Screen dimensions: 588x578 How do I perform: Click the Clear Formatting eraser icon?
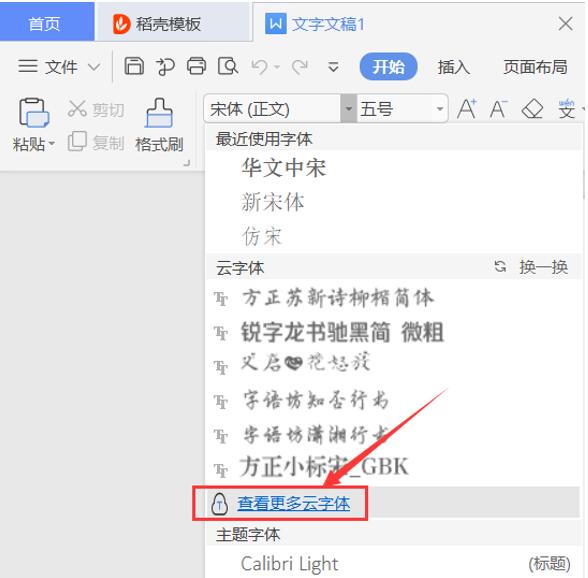pyautogui.click(x=532, y=109)
